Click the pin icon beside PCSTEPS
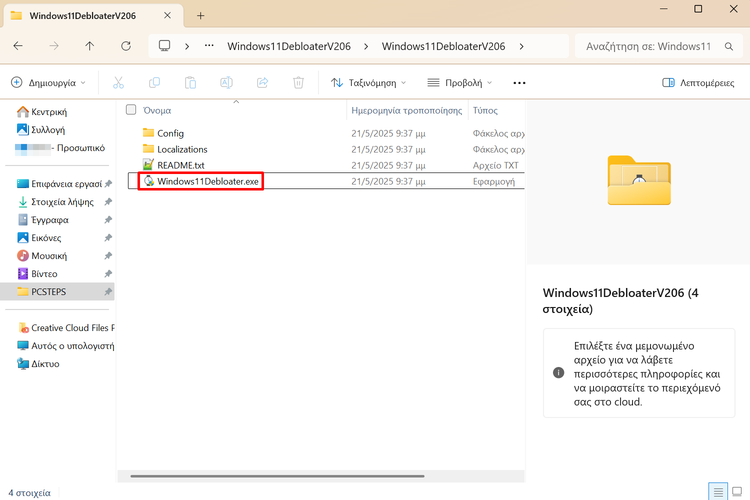This screenshot has width=750, height=500. click(x=108, y=291)
